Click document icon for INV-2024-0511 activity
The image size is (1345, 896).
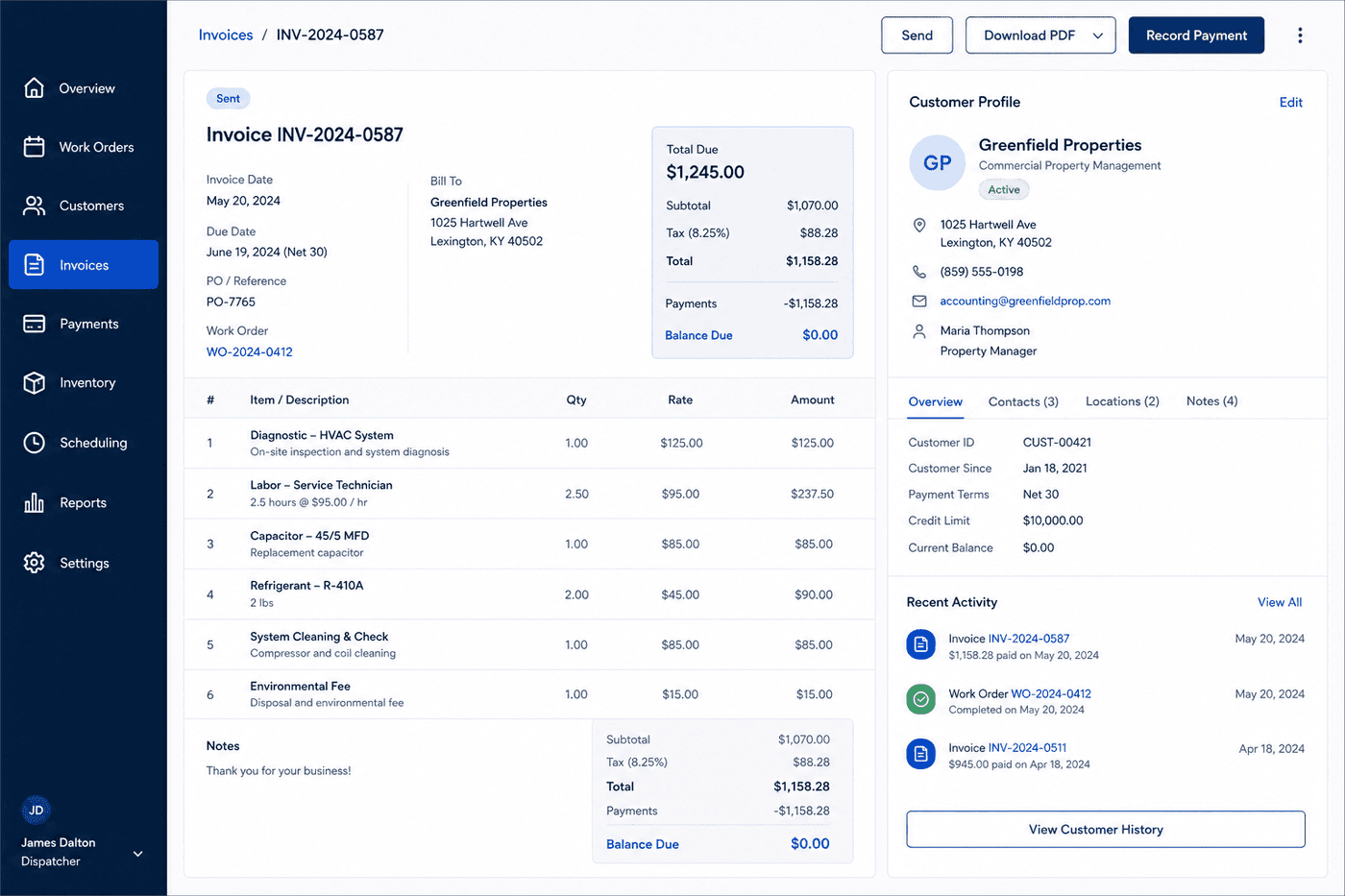[921, 754]
